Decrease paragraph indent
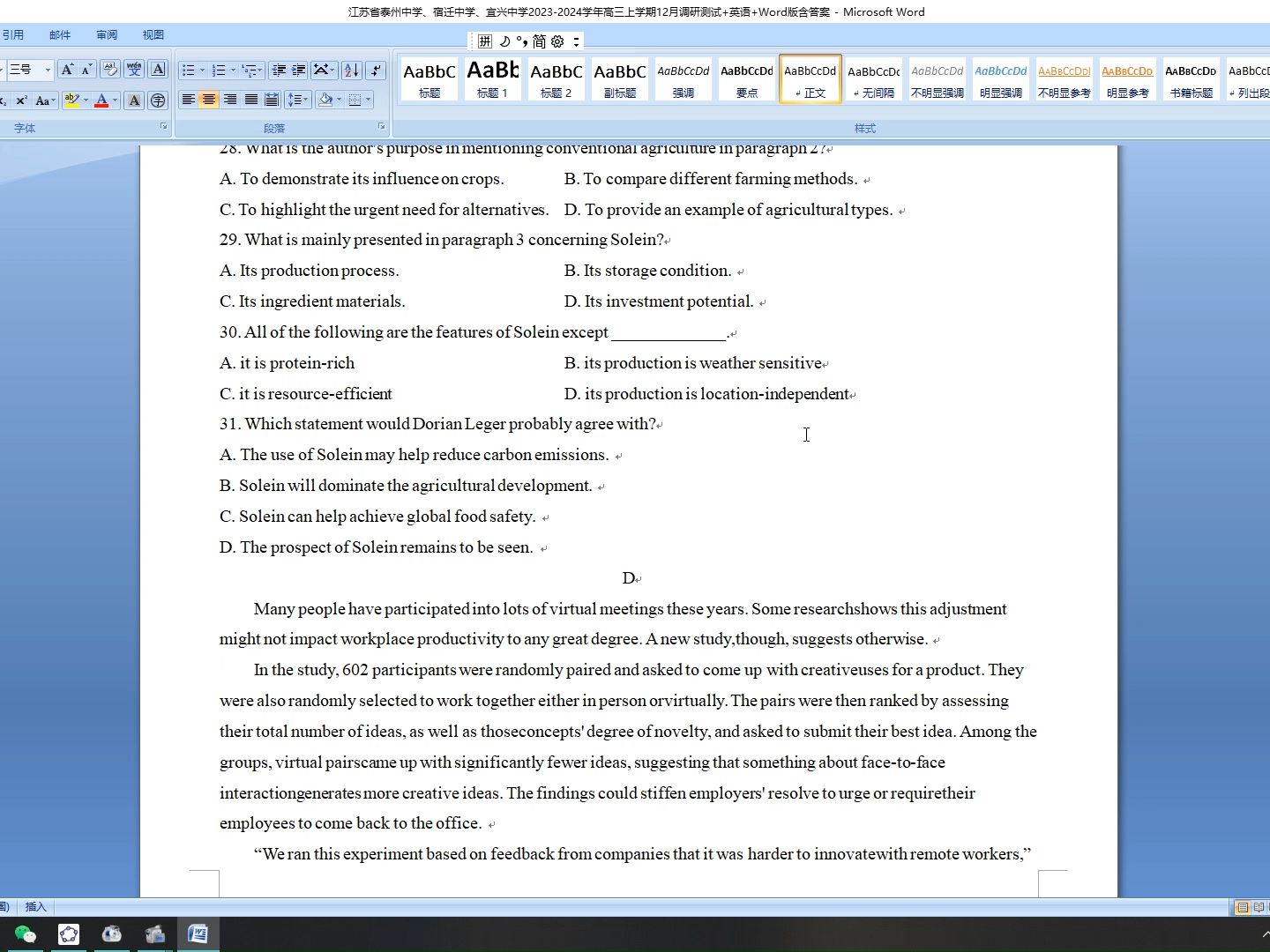Screen dimensions: 1270x952 (x=279, y=70)
